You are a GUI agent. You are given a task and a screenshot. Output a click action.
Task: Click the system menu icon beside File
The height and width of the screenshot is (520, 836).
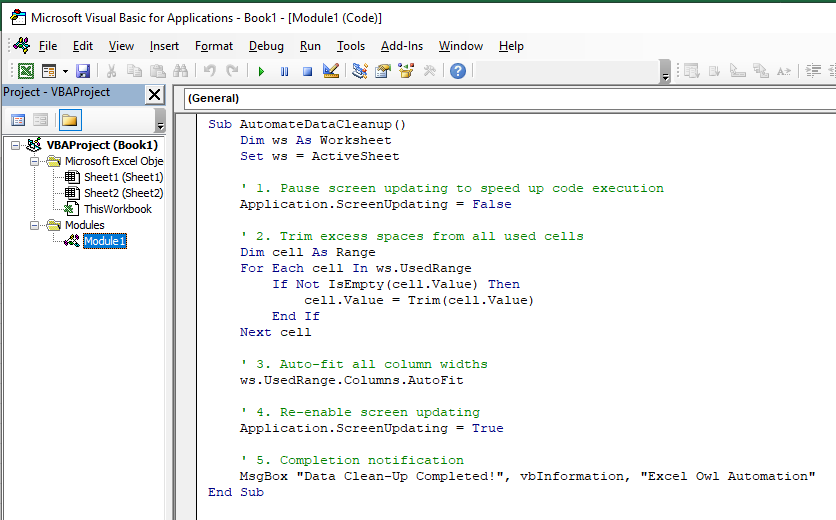click(x=22, y=46)
